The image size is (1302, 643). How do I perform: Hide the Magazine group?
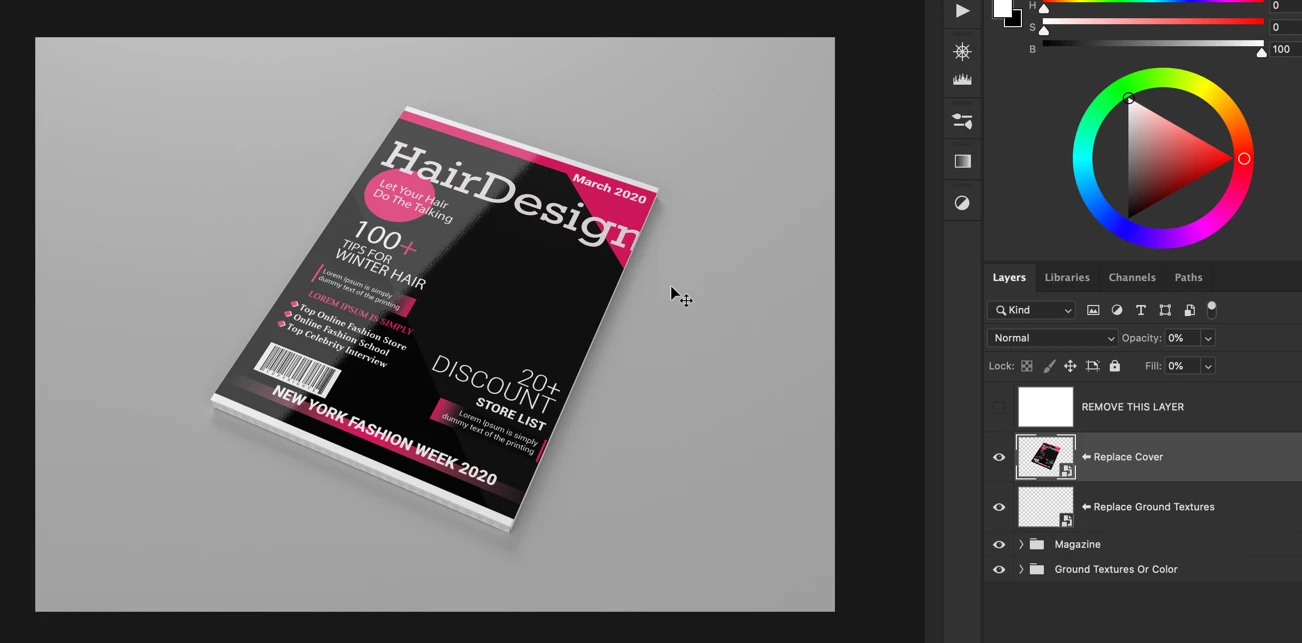coord(999,544)
